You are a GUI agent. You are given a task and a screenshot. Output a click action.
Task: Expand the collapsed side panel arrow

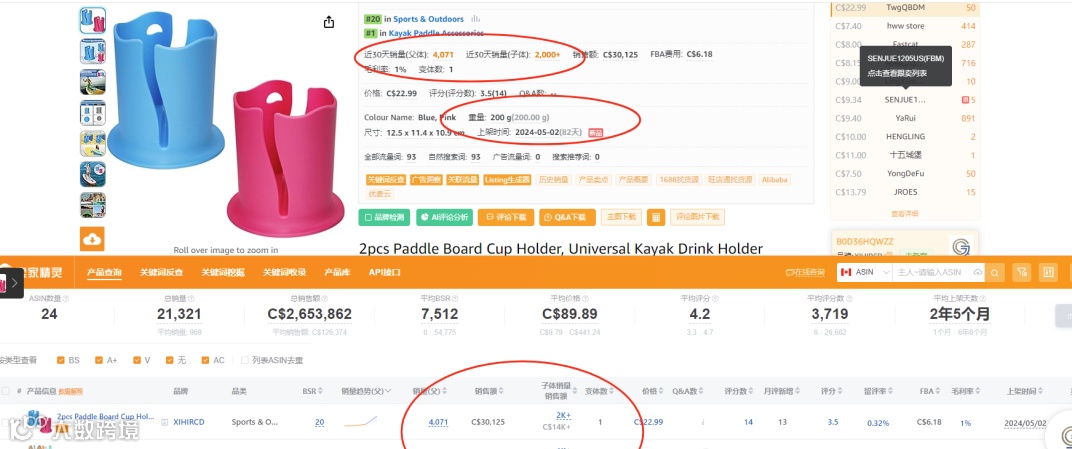point(14,281)
